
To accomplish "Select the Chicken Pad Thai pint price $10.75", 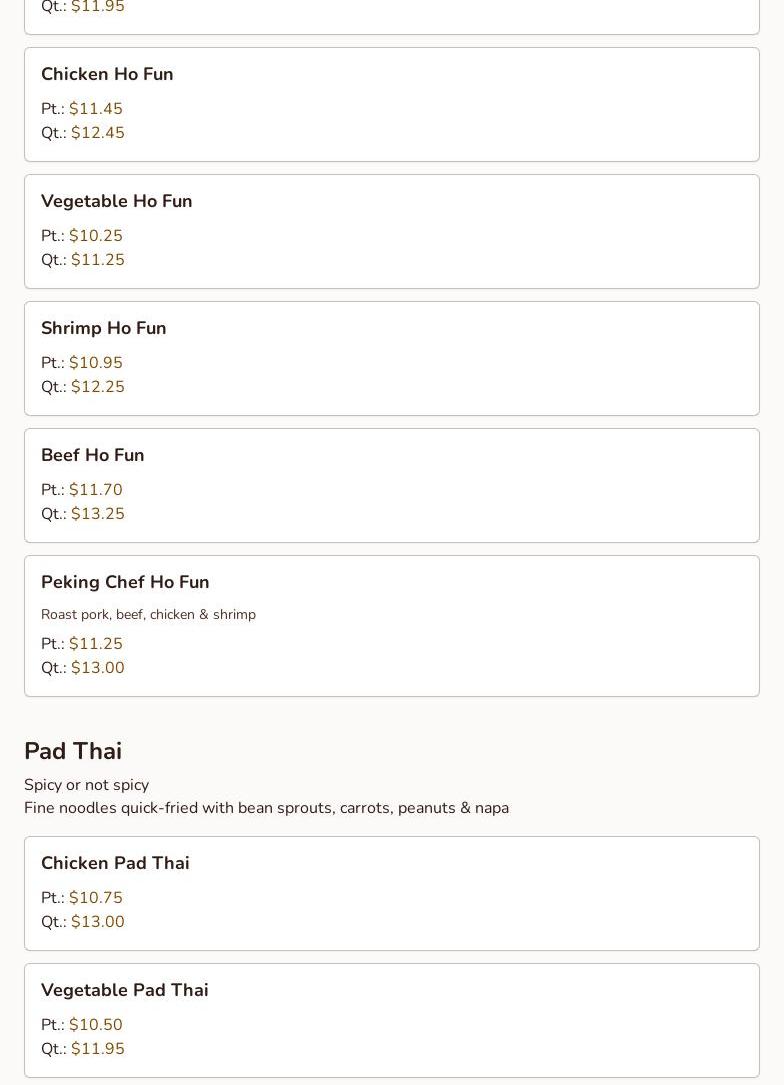I will (x=95, y=898).
